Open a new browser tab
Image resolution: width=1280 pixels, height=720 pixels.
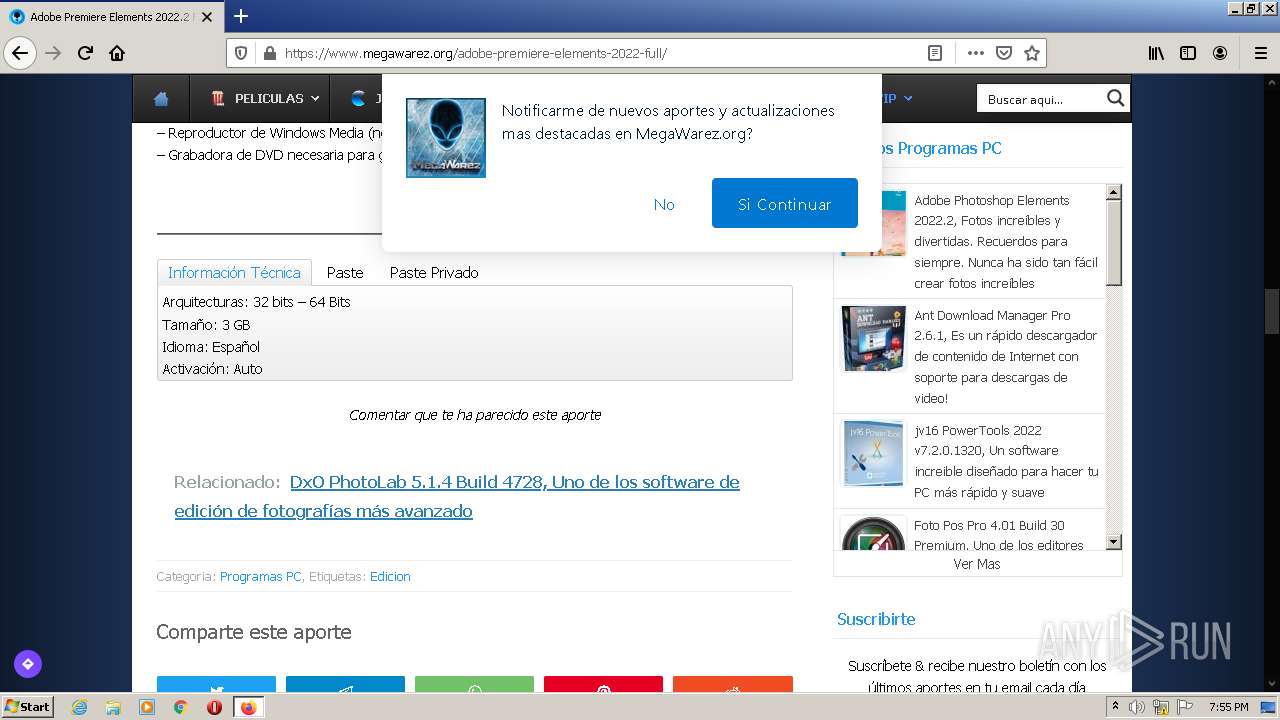(x=241, y=16)
